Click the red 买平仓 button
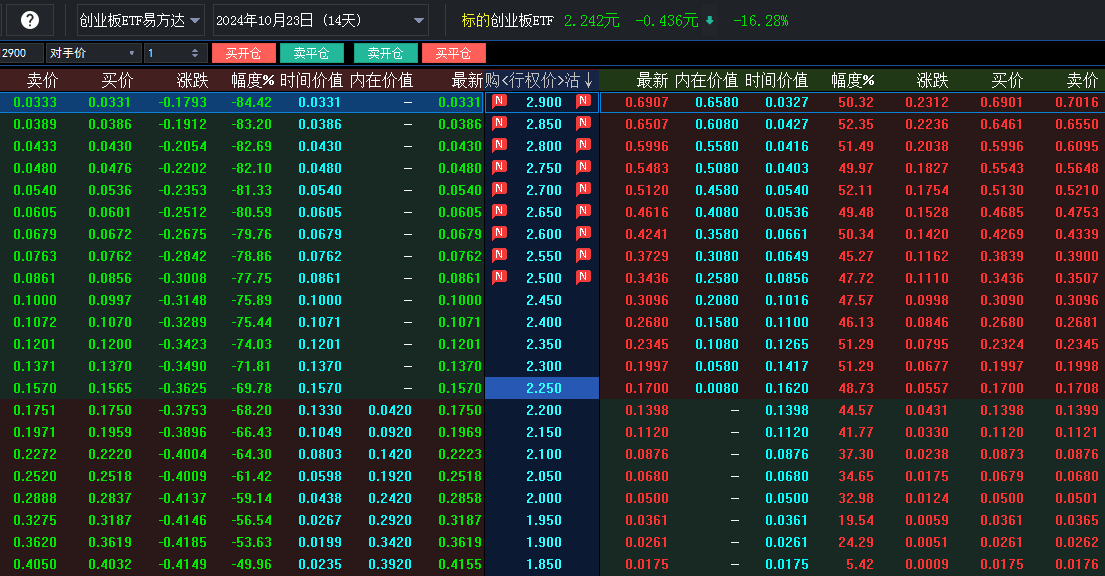Screen dimensions: 1105x576 tap(453, 53)
